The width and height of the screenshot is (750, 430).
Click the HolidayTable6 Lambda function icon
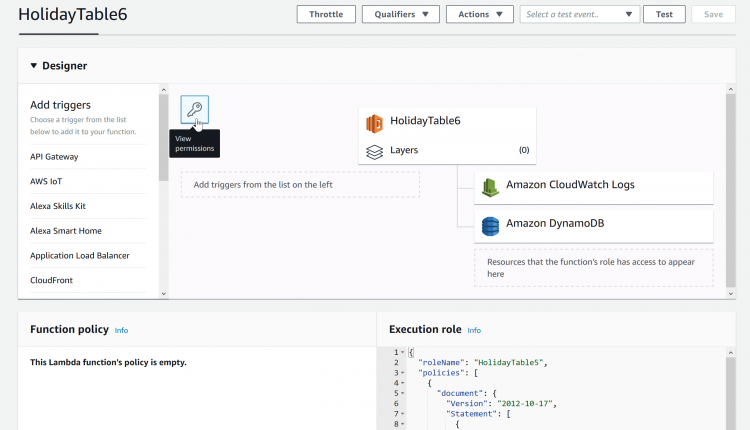pos(374,122)
